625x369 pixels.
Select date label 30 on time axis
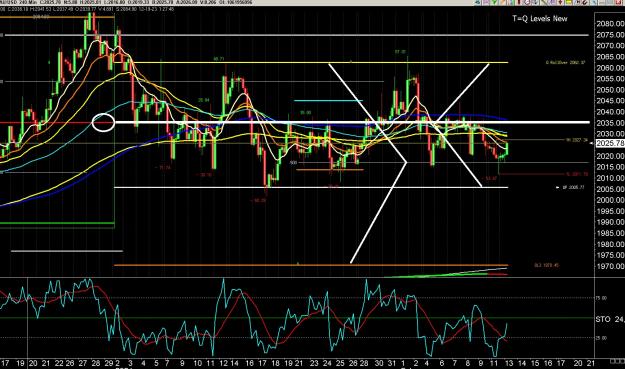coord(379,363)
